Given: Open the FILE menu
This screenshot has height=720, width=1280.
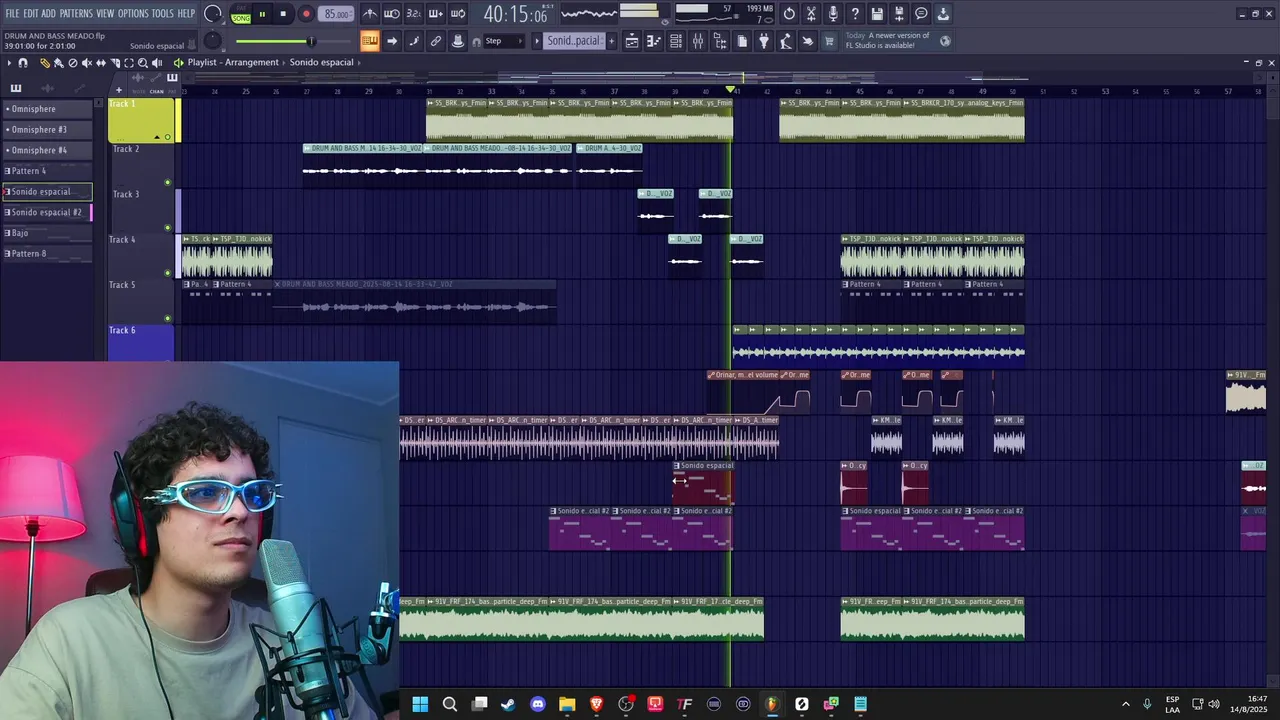Looking at the screenshot, I should (x=13, y=14).
